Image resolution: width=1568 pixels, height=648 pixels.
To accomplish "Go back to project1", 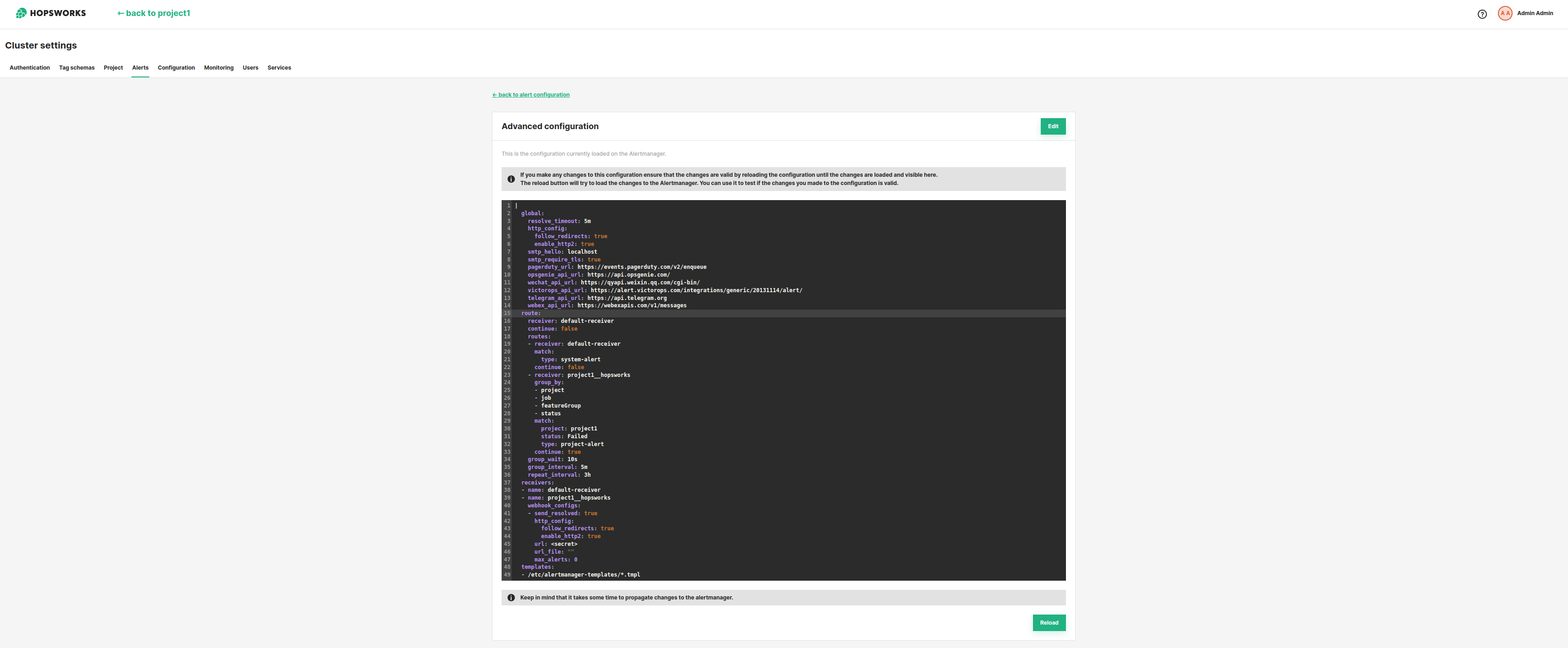I will click(x=153, y=13).
